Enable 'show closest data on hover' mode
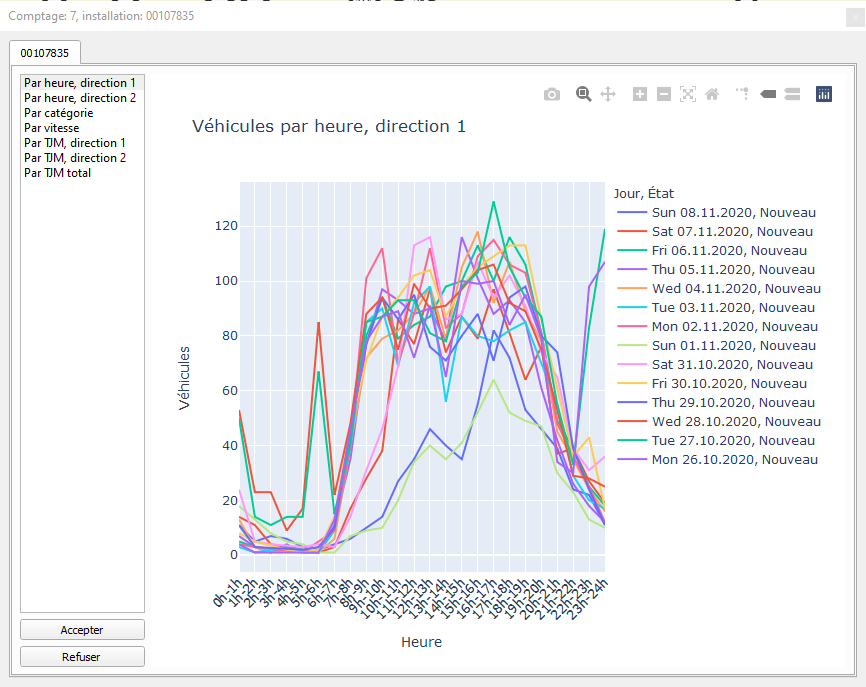866x687 pixels. pyautogui.click(x=767, y=93)
